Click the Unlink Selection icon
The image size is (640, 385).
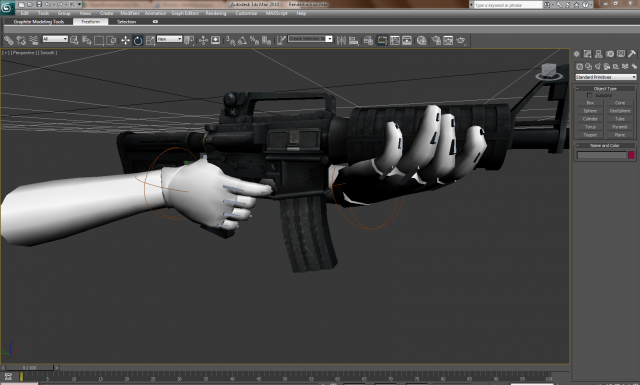click(x=21, y=40)
